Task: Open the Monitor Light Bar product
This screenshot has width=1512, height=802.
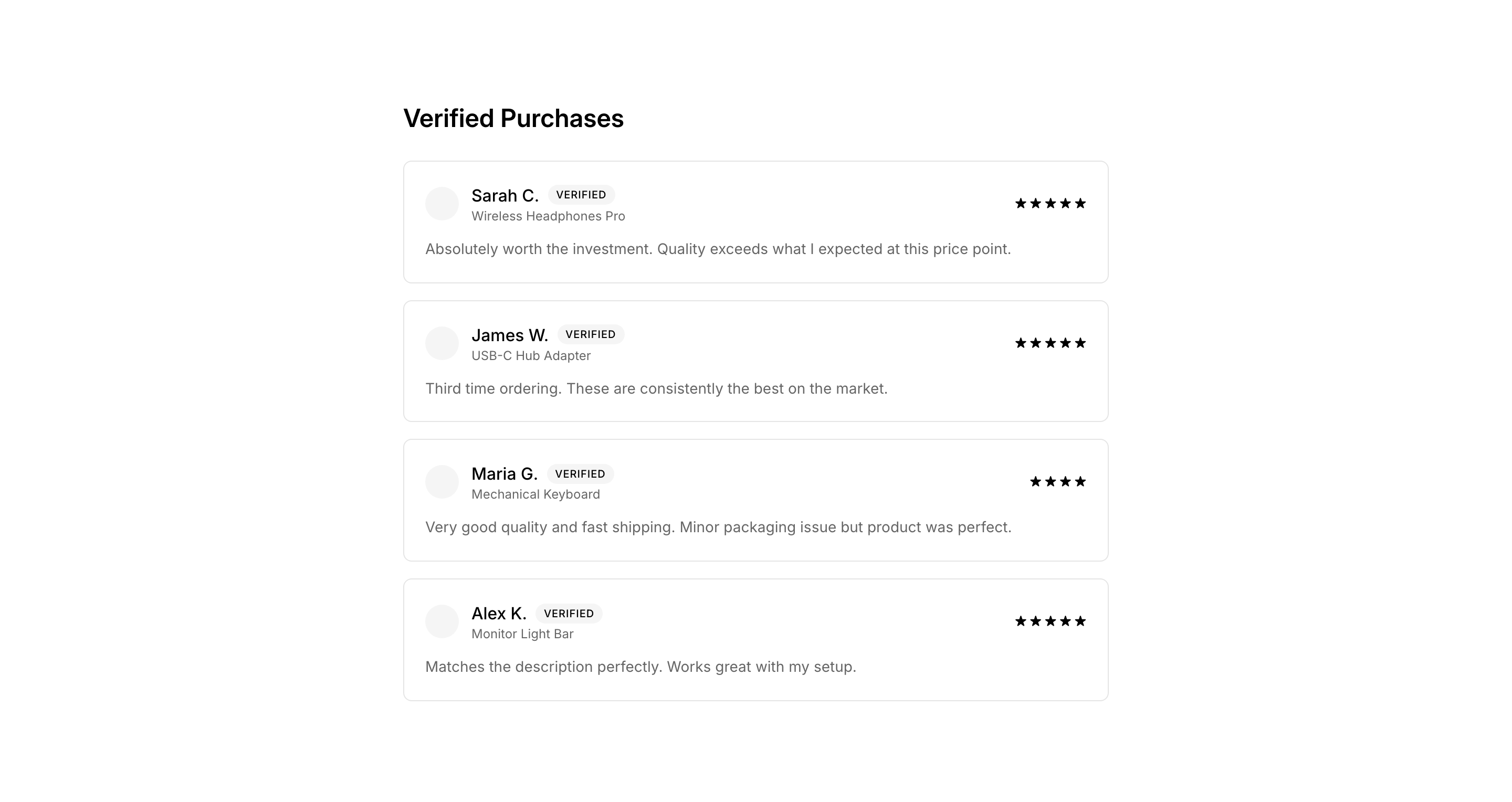Action: click(x=522, y=634)
